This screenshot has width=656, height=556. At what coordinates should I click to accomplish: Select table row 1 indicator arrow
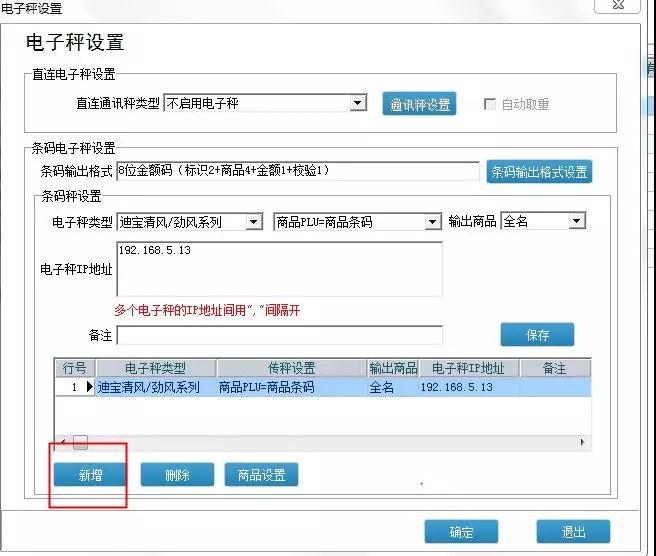click(89, 387)
